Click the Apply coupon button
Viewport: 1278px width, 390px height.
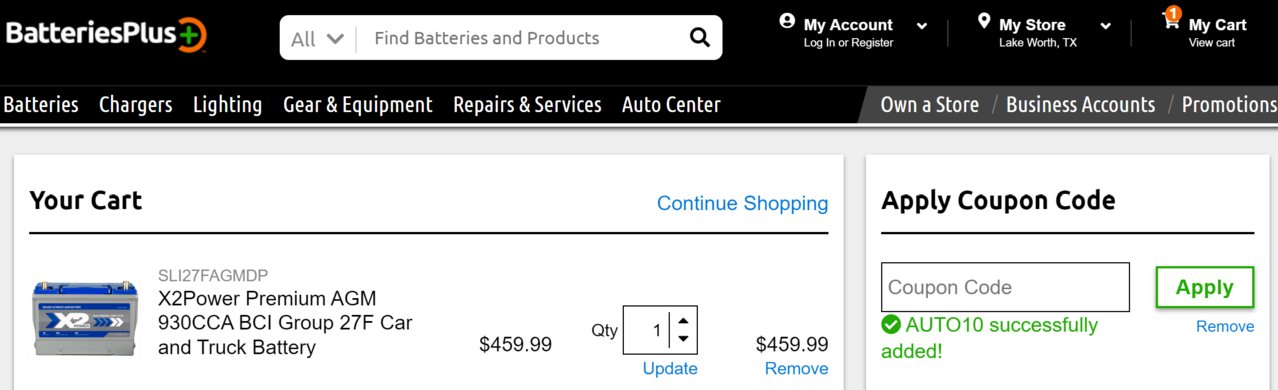coord(1204,287)
